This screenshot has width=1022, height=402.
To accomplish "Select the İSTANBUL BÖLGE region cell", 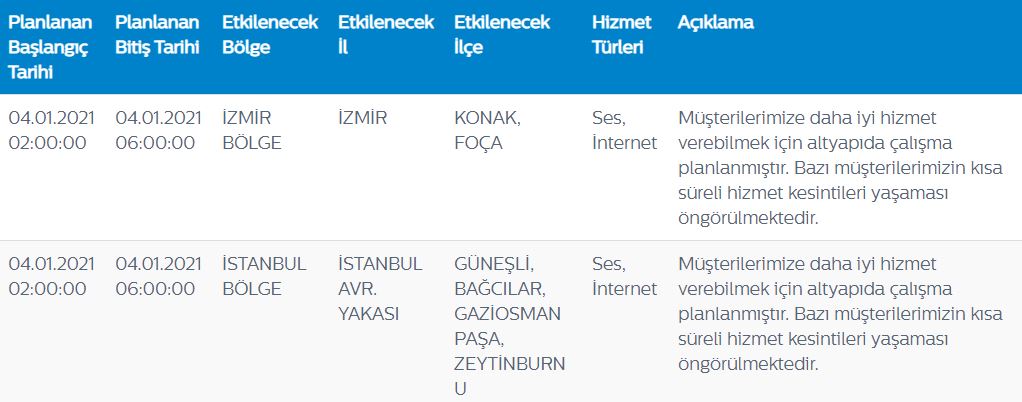I will (263, 276).
